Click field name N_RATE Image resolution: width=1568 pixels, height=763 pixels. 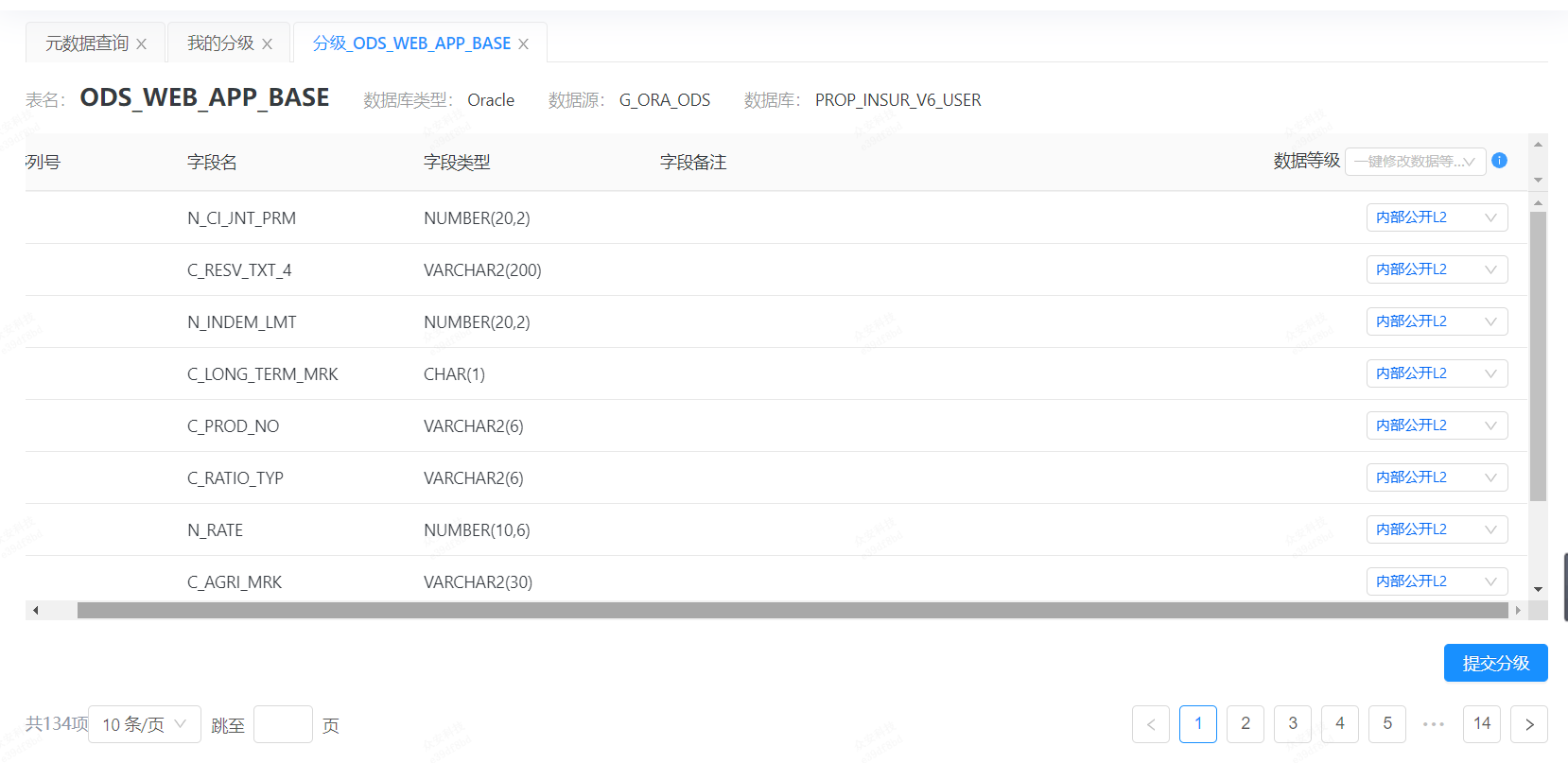(215, 530)
